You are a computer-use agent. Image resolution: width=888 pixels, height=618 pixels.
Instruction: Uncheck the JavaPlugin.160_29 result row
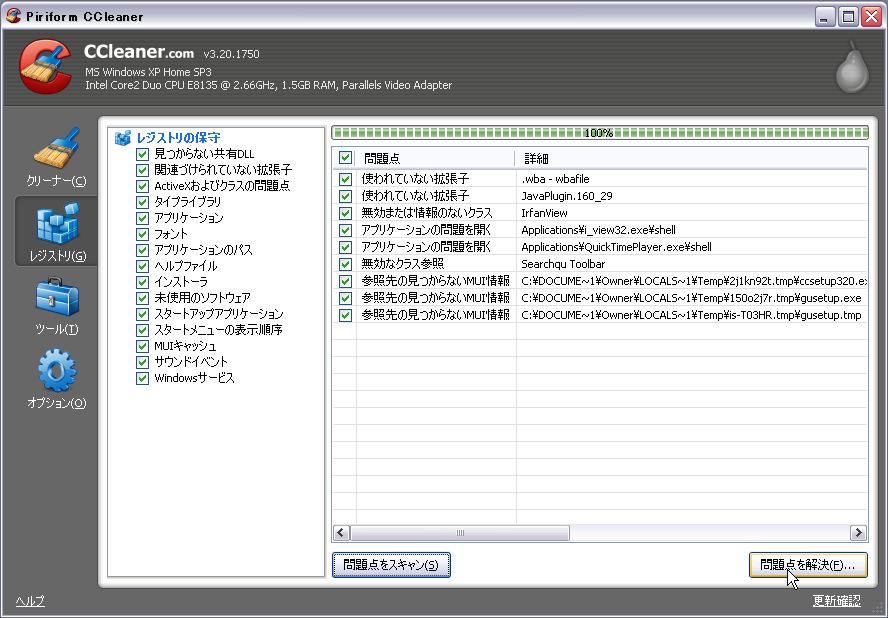(x=345, y=196)
